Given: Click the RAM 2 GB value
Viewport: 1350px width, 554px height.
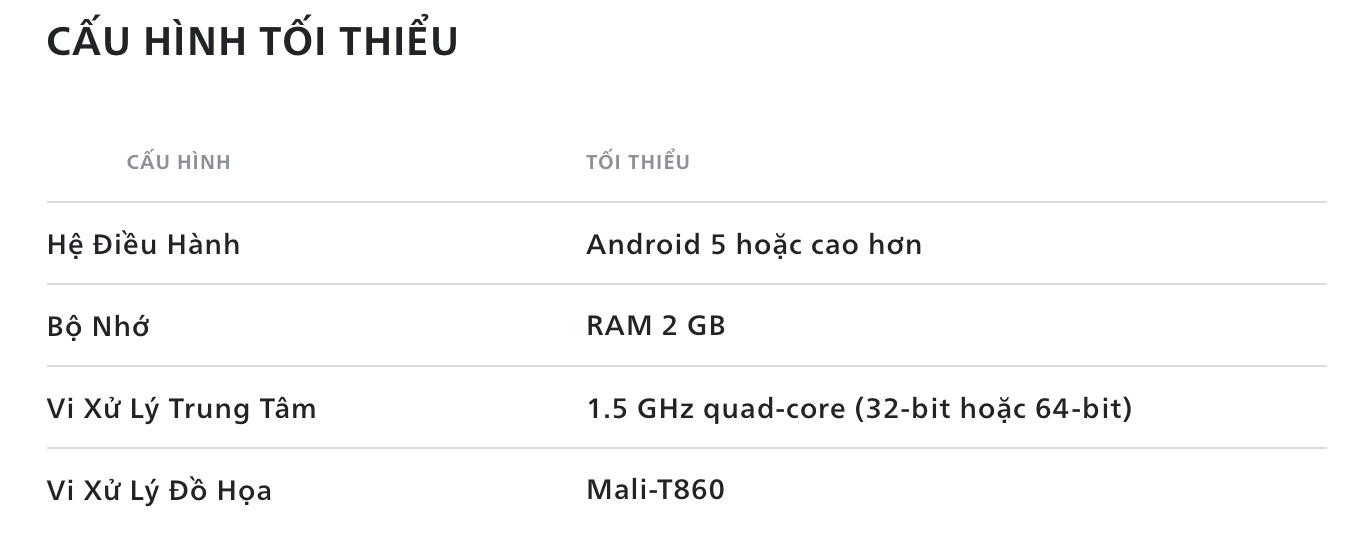Looking at the screenshot, I should click(656, 326).
